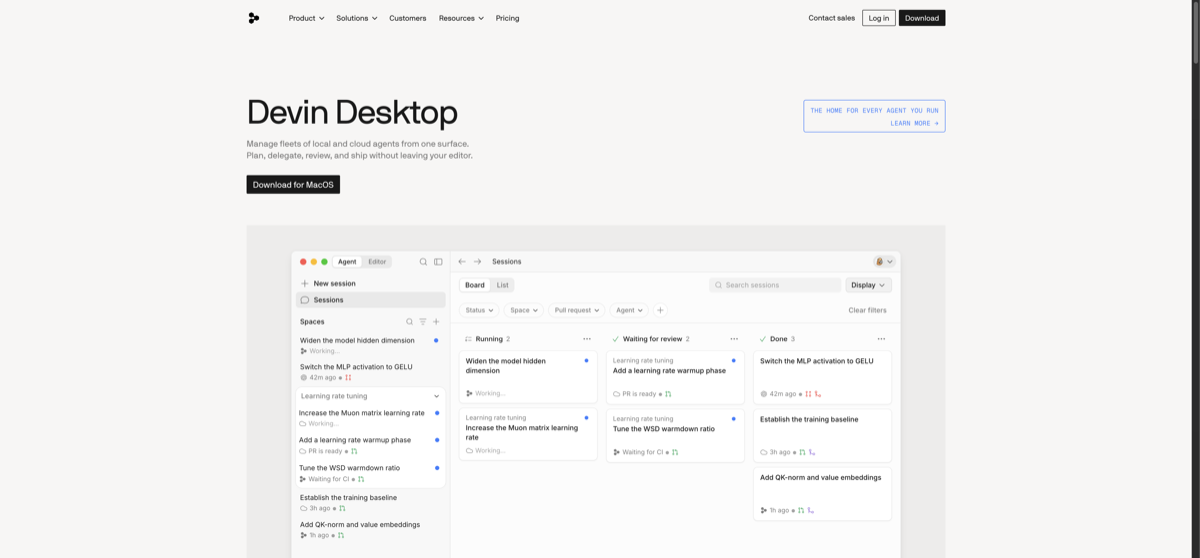This screenshot has height=558, width=1200.
Task: Collapse the Learning rate tuning group
Action: (436, 396)
